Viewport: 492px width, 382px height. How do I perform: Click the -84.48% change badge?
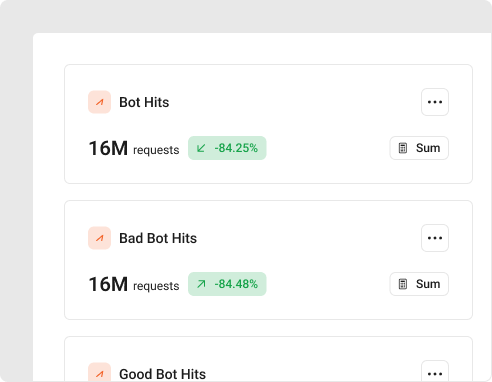(x=227, y=284)
